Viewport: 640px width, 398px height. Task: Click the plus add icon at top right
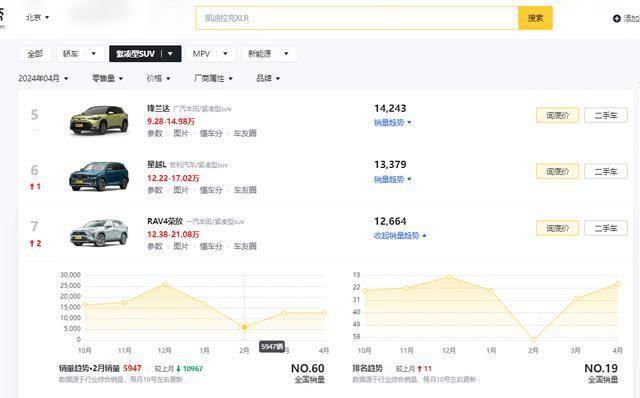point(616,18)
